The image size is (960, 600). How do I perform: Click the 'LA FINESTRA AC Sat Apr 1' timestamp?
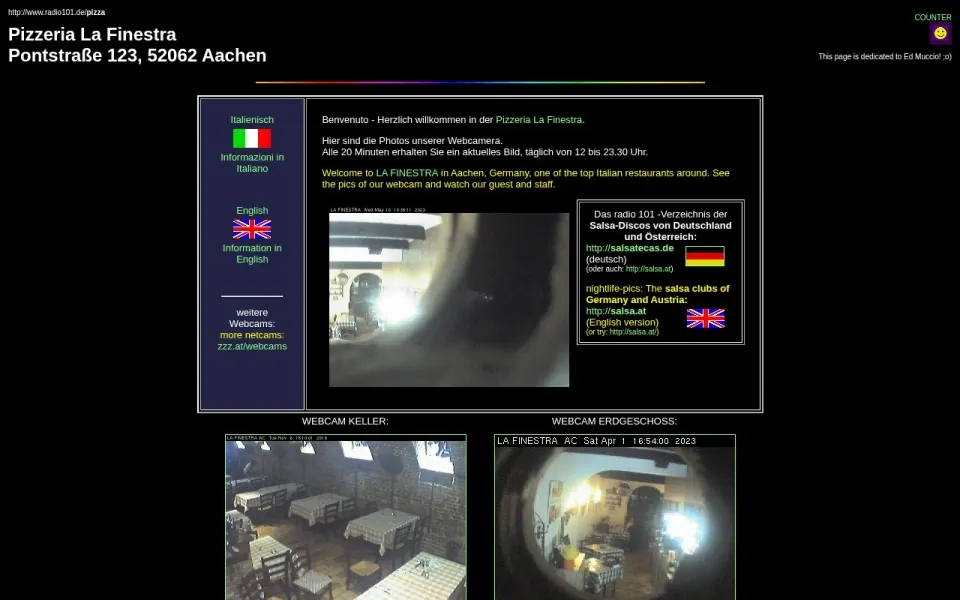(x=596, y=441)
